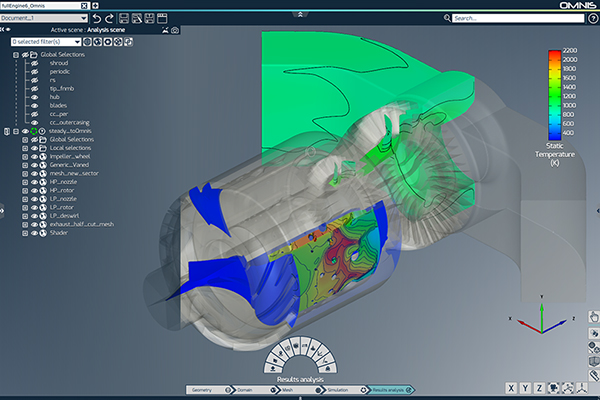
Task: Switch to the Simulation workflow step
Action: pos(344,390)
